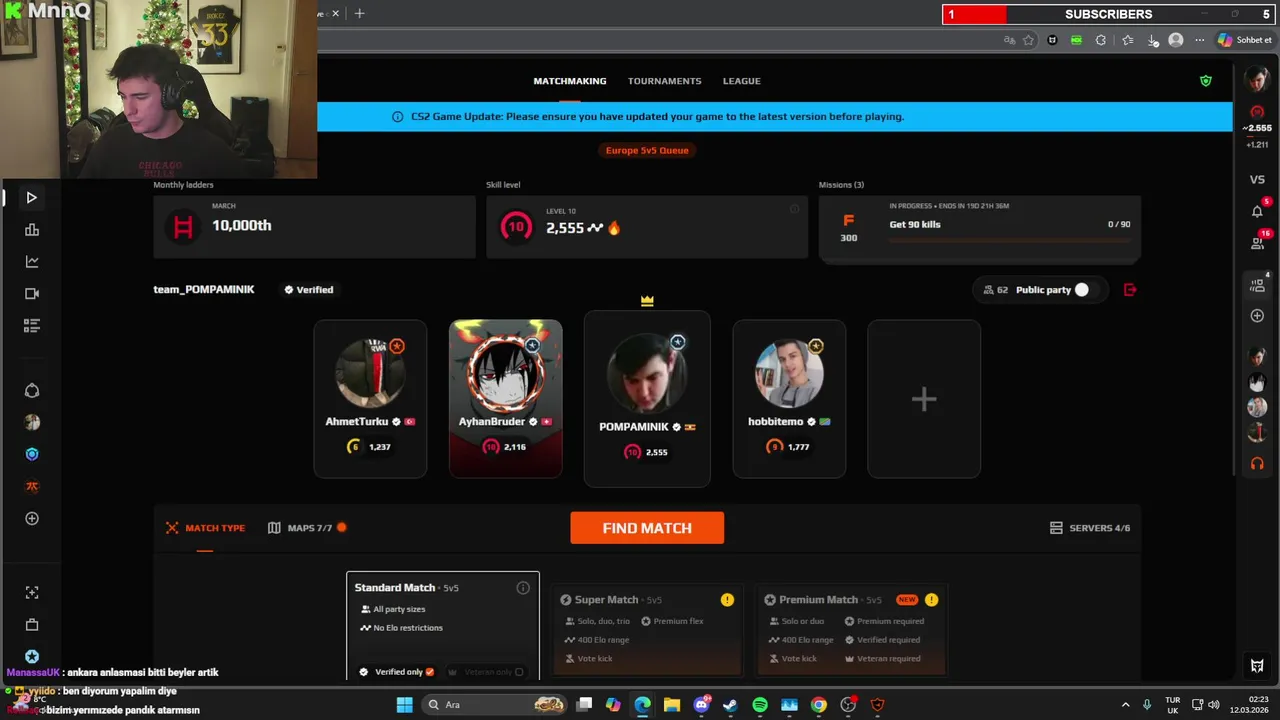Open AhmetTurku player card
This screenshot has width=1280, height=720.
[370, 399]
